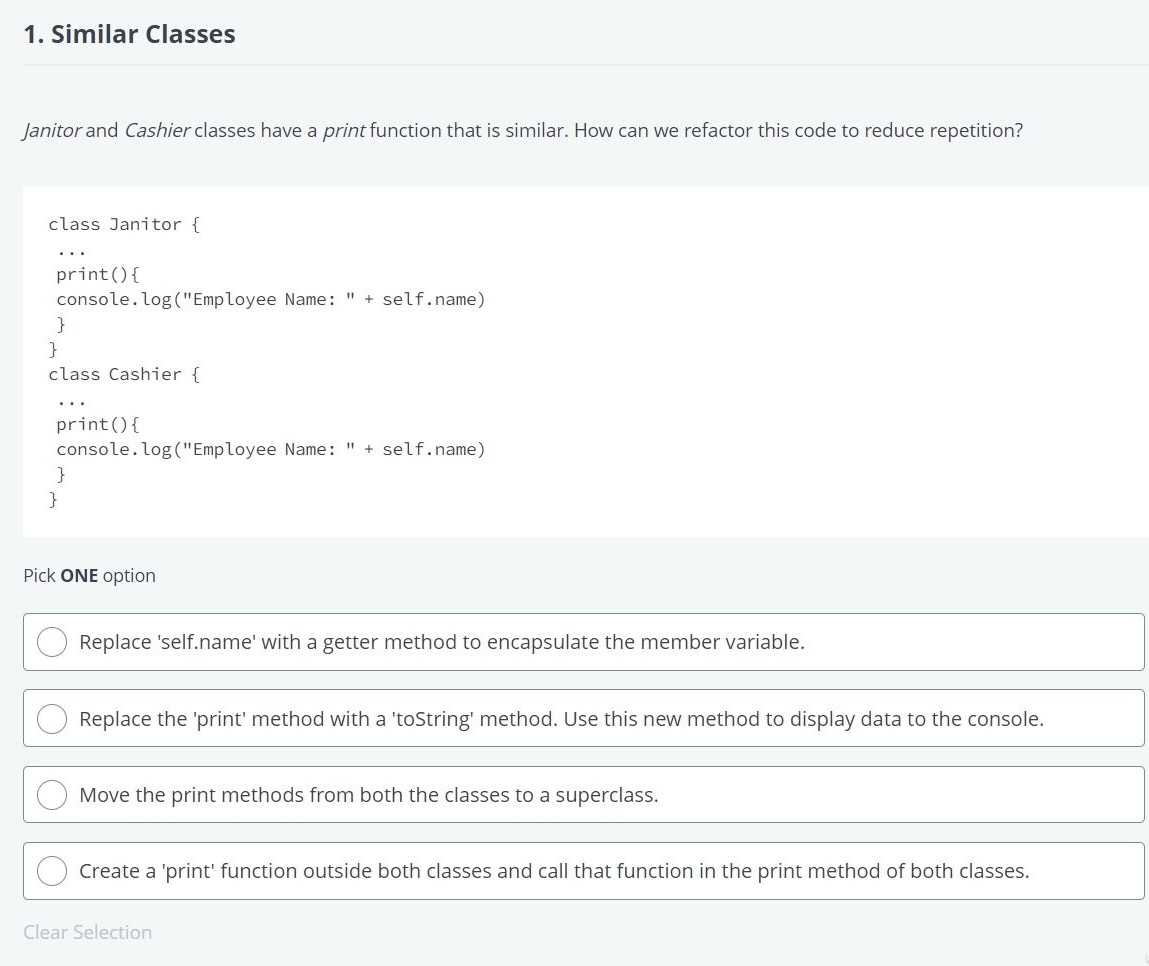Select the getter method encapsulation radio button
Viewport: 1149px width, 966px height.
click(x=52, y=642)
